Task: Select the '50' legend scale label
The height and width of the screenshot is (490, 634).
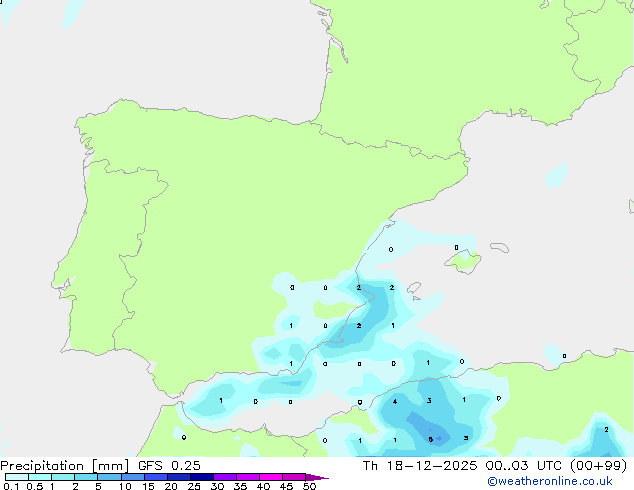Action: click(x=309, y=486)
